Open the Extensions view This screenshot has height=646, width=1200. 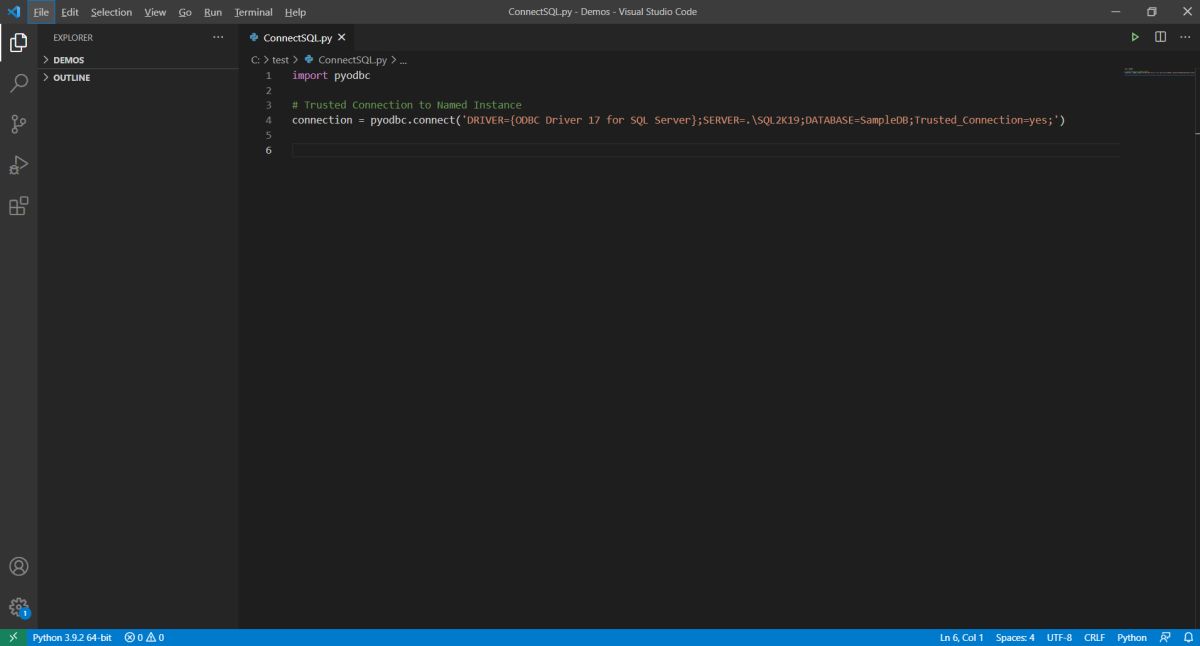click(x=18, y=205)
